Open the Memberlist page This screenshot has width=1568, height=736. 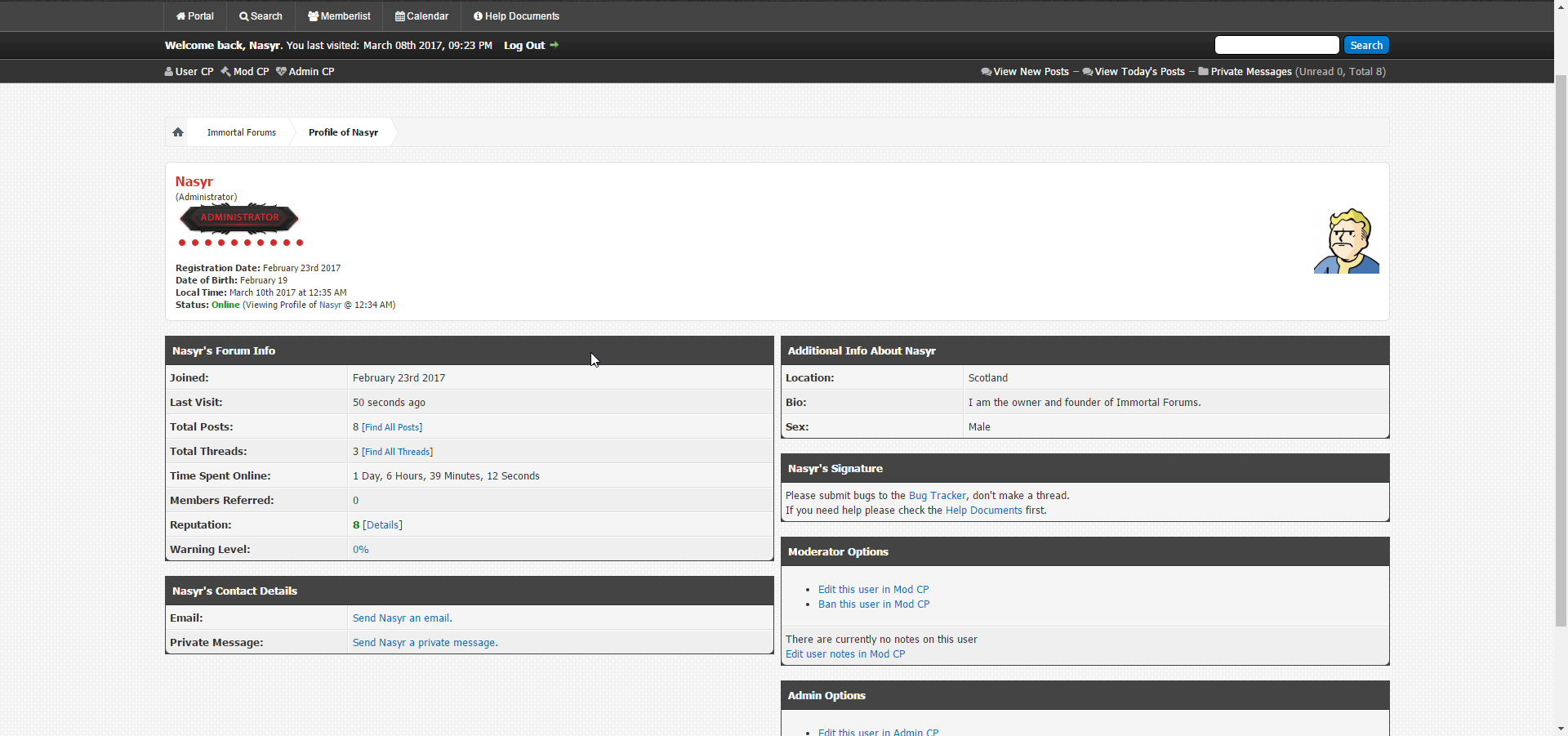(339, 16)
